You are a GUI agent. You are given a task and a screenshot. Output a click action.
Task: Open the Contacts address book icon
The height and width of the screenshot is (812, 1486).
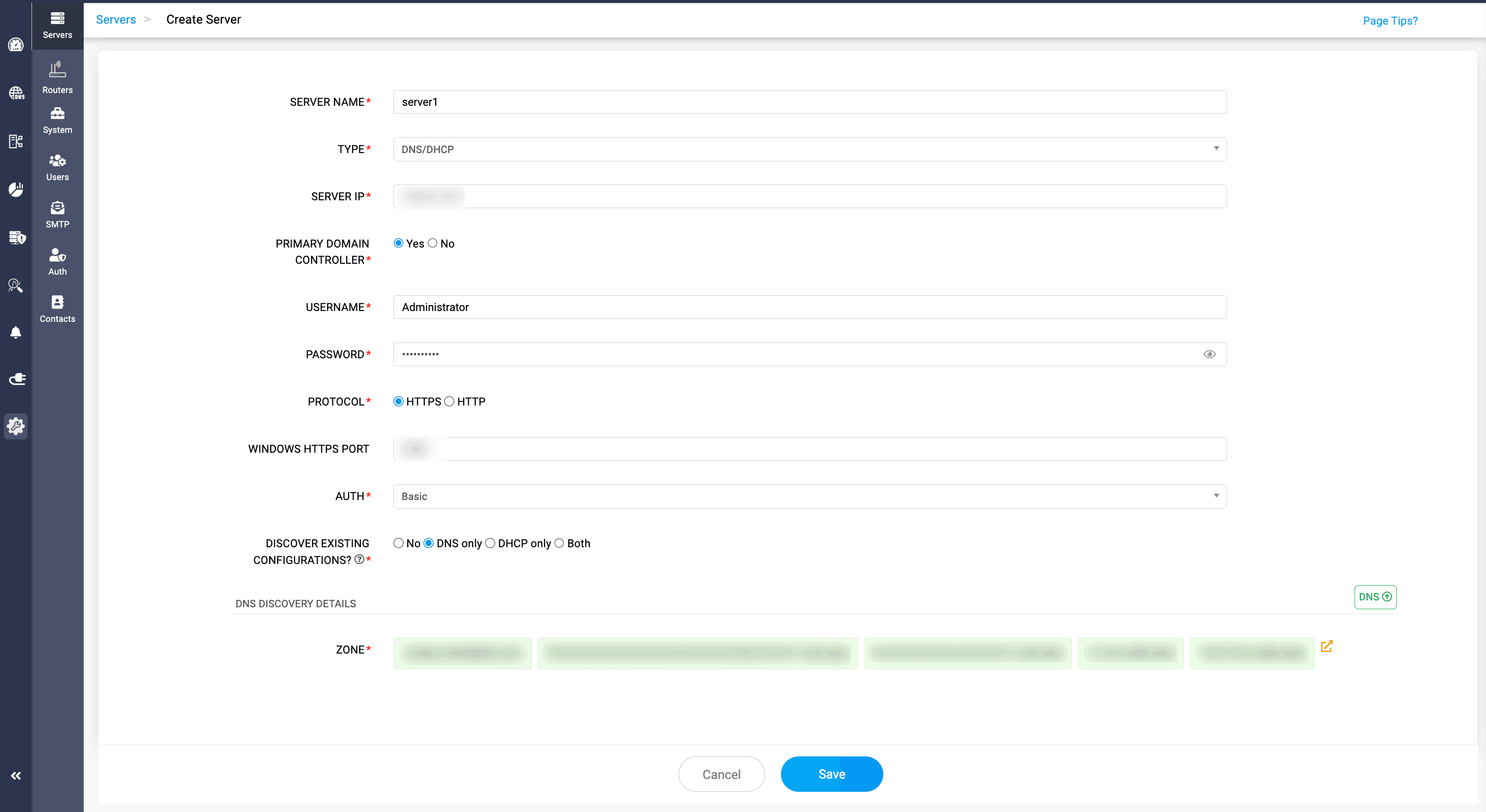pos(57,309)
